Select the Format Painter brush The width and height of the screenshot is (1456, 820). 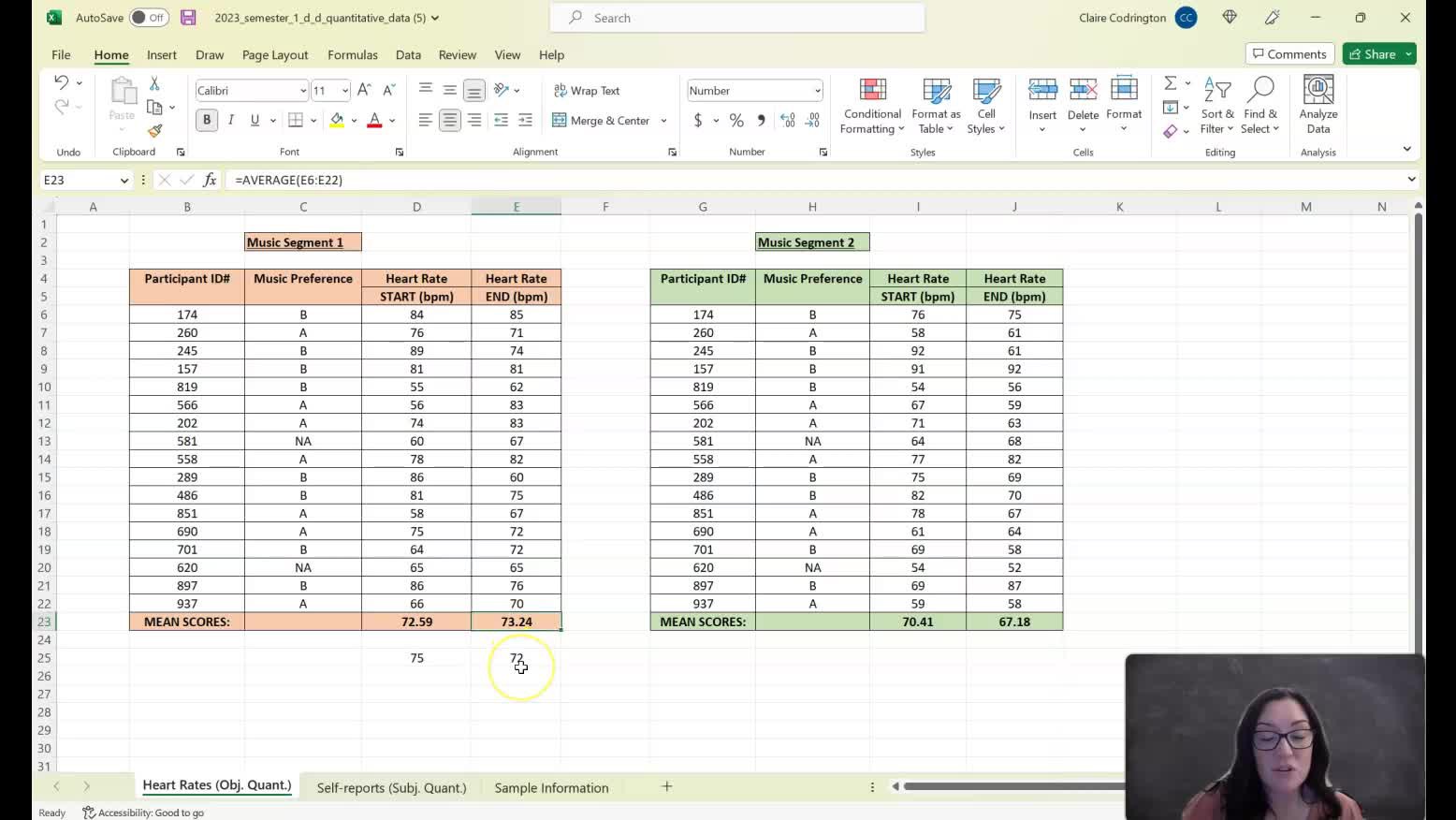pyautogui.click(x=155, y=131)
